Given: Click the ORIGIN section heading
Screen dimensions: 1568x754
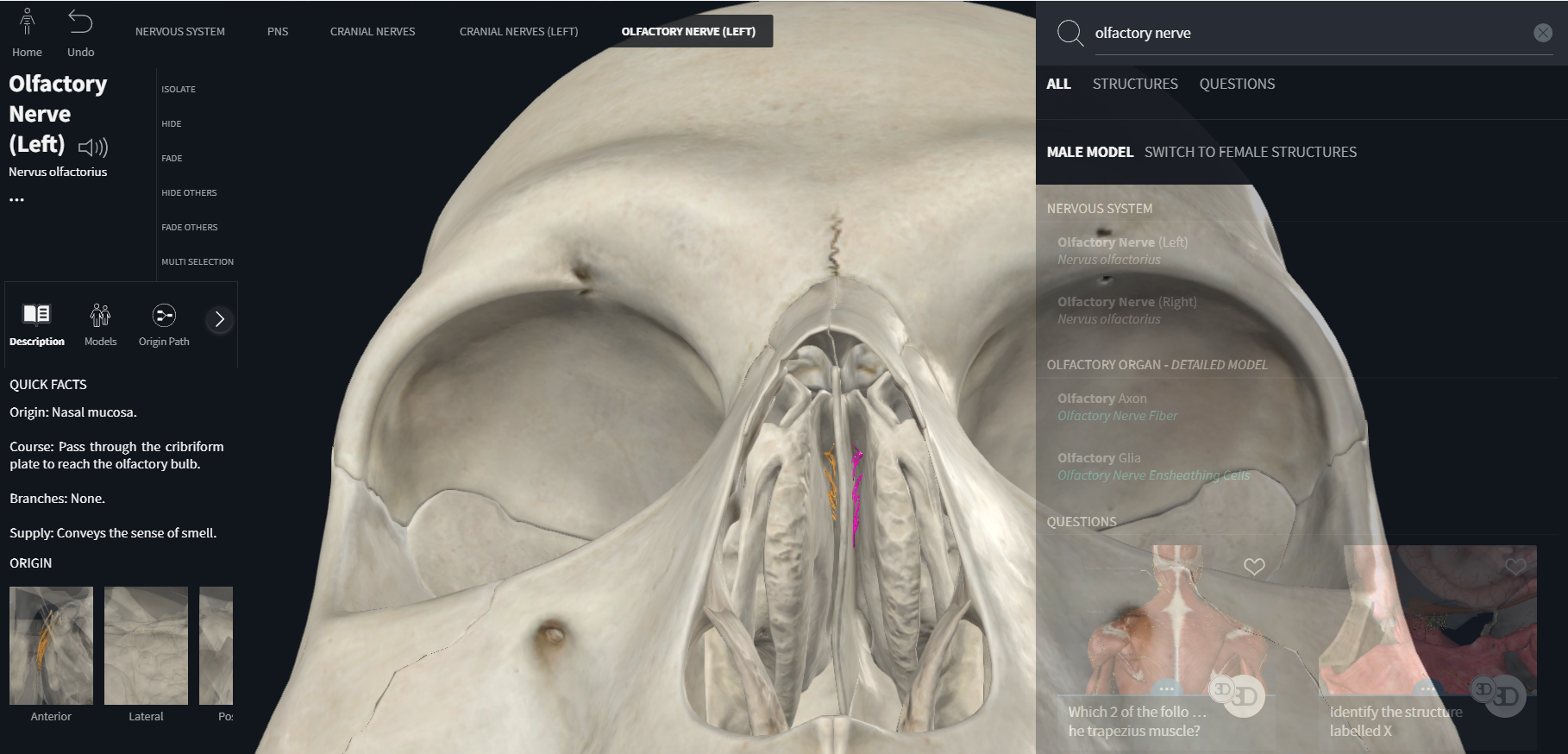Looking at the screenshot, I should pyautogui.click(x=31, y=563).
